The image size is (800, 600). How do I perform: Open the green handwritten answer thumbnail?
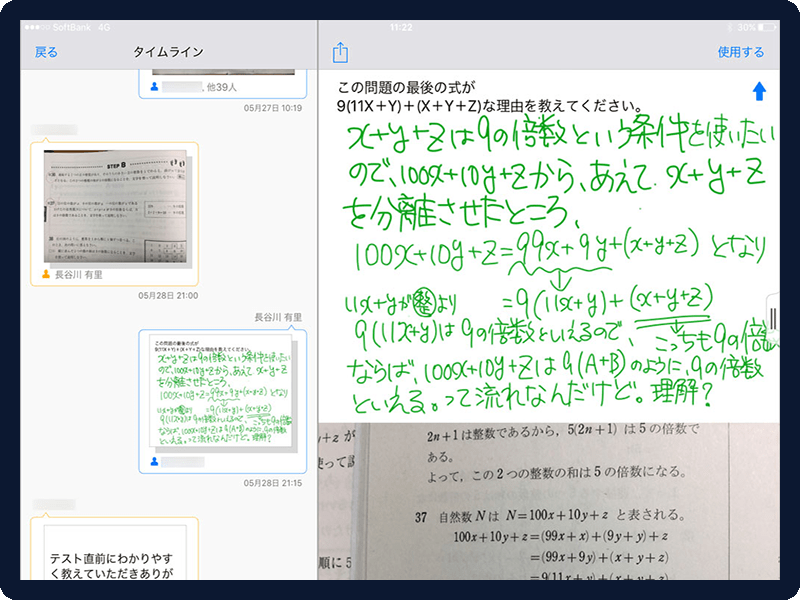[220, 391]
